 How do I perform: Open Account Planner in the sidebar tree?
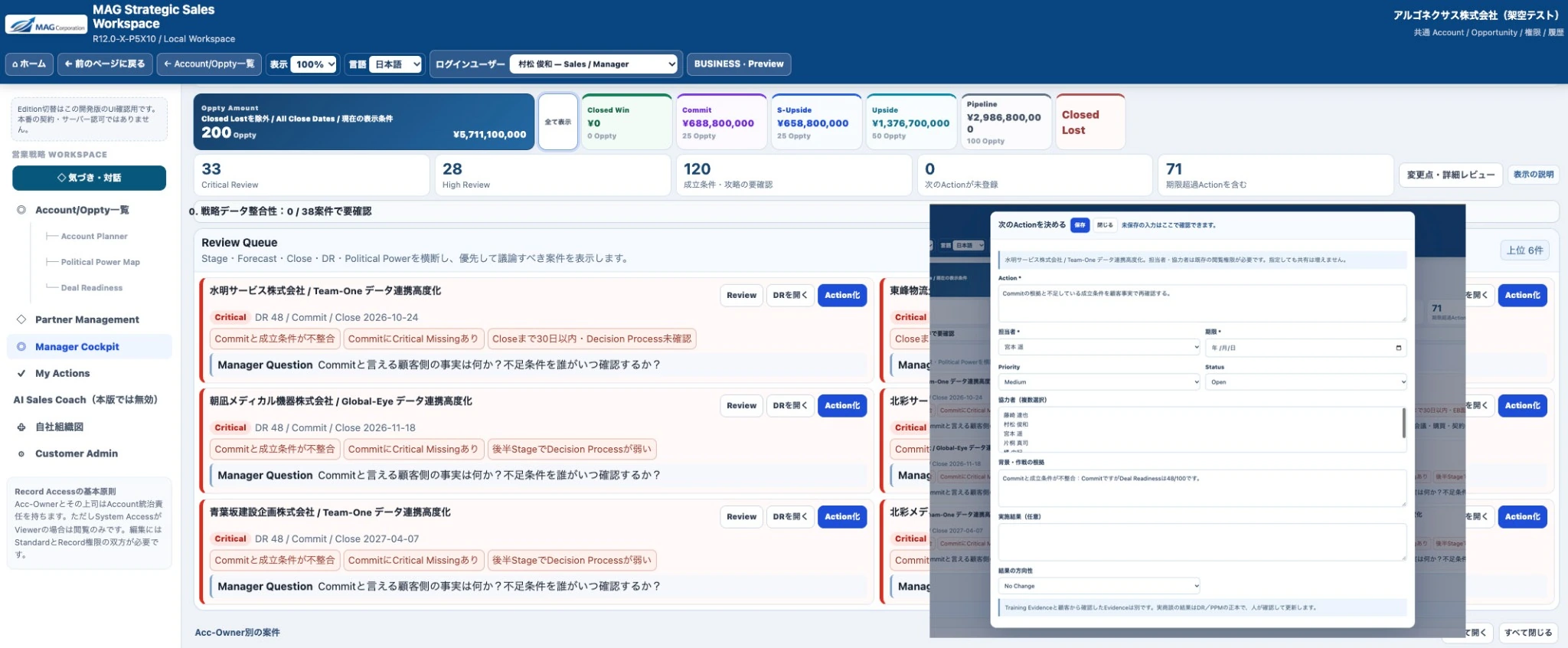click(x=94, y=237)
